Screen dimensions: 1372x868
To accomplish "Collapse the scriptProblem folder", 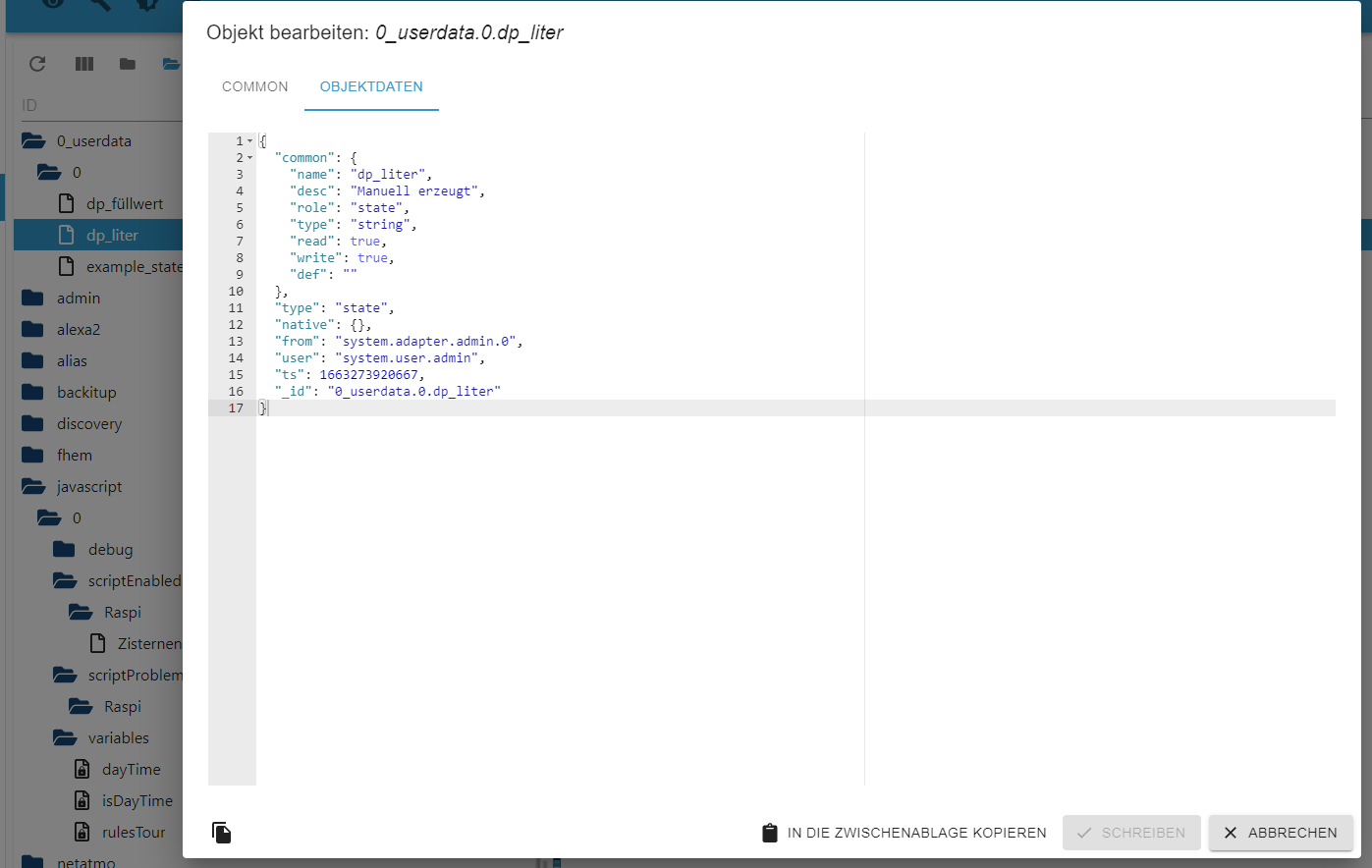I will tap(65, 676).
